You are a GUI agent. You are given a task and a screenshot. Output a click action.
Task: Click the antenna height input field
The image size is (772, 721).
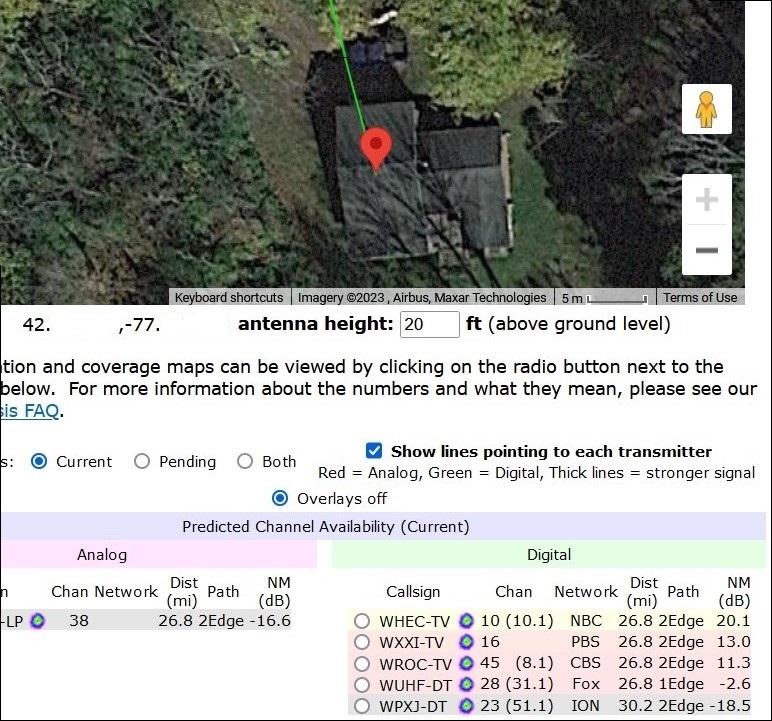[429, 324]
